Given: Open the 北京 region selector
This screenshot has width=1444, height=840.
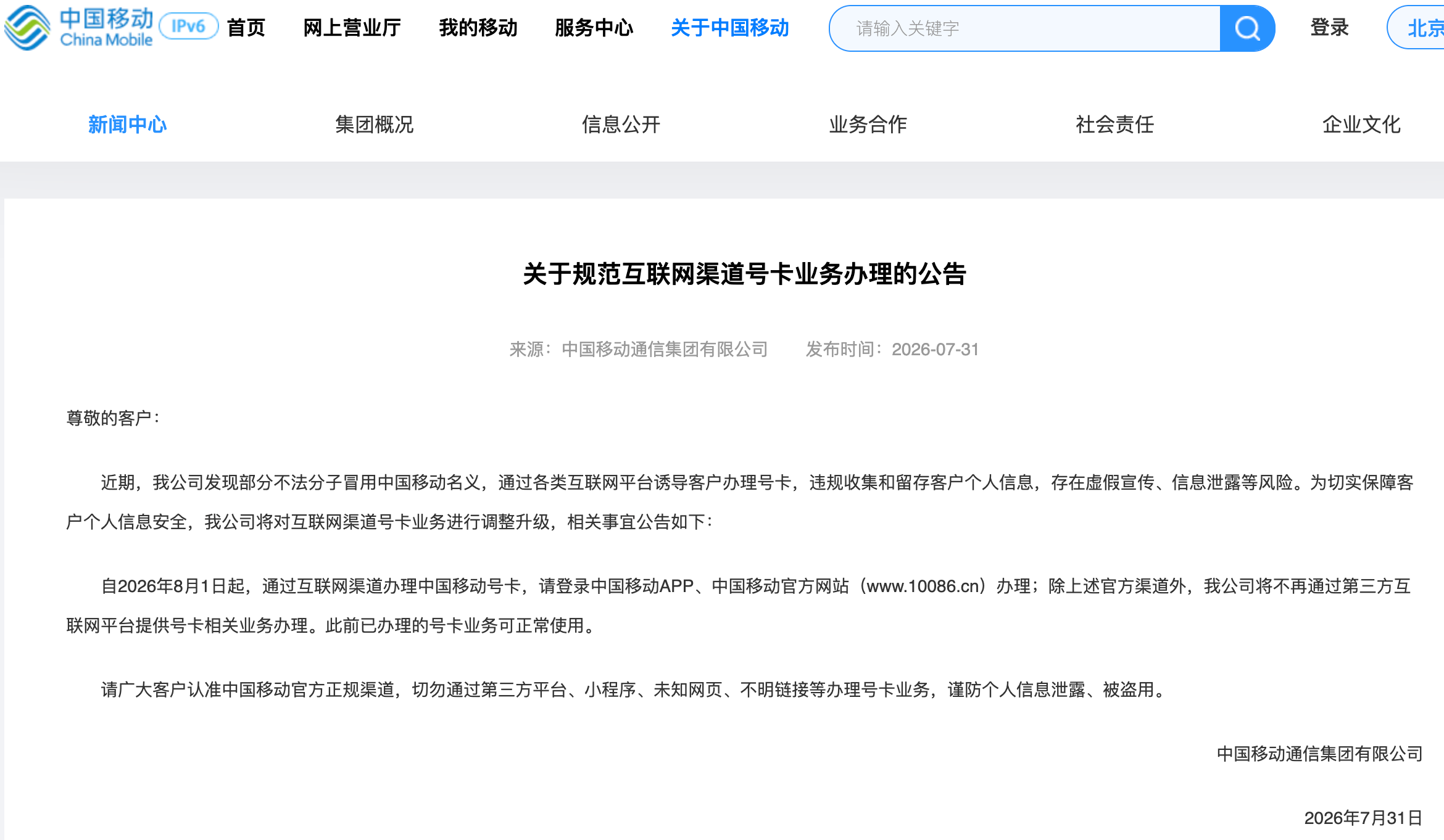Looking at the screenshot, I should click(x=1416, y=28).
